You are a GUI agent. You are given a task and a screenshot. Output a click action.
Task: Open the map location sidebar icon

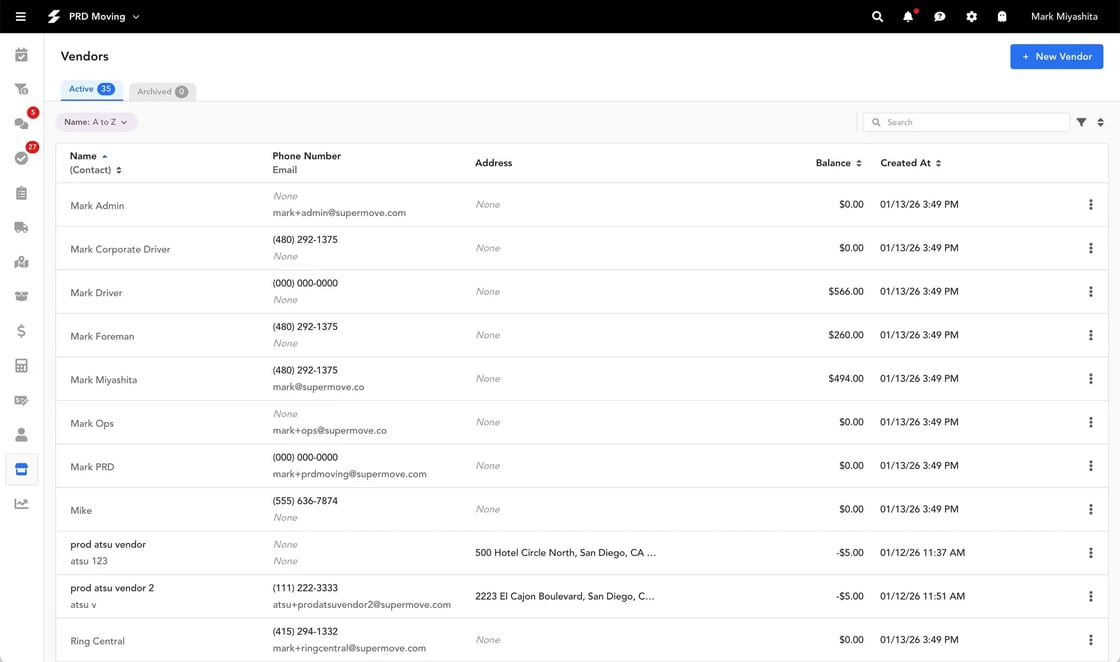tap(21, 262)
